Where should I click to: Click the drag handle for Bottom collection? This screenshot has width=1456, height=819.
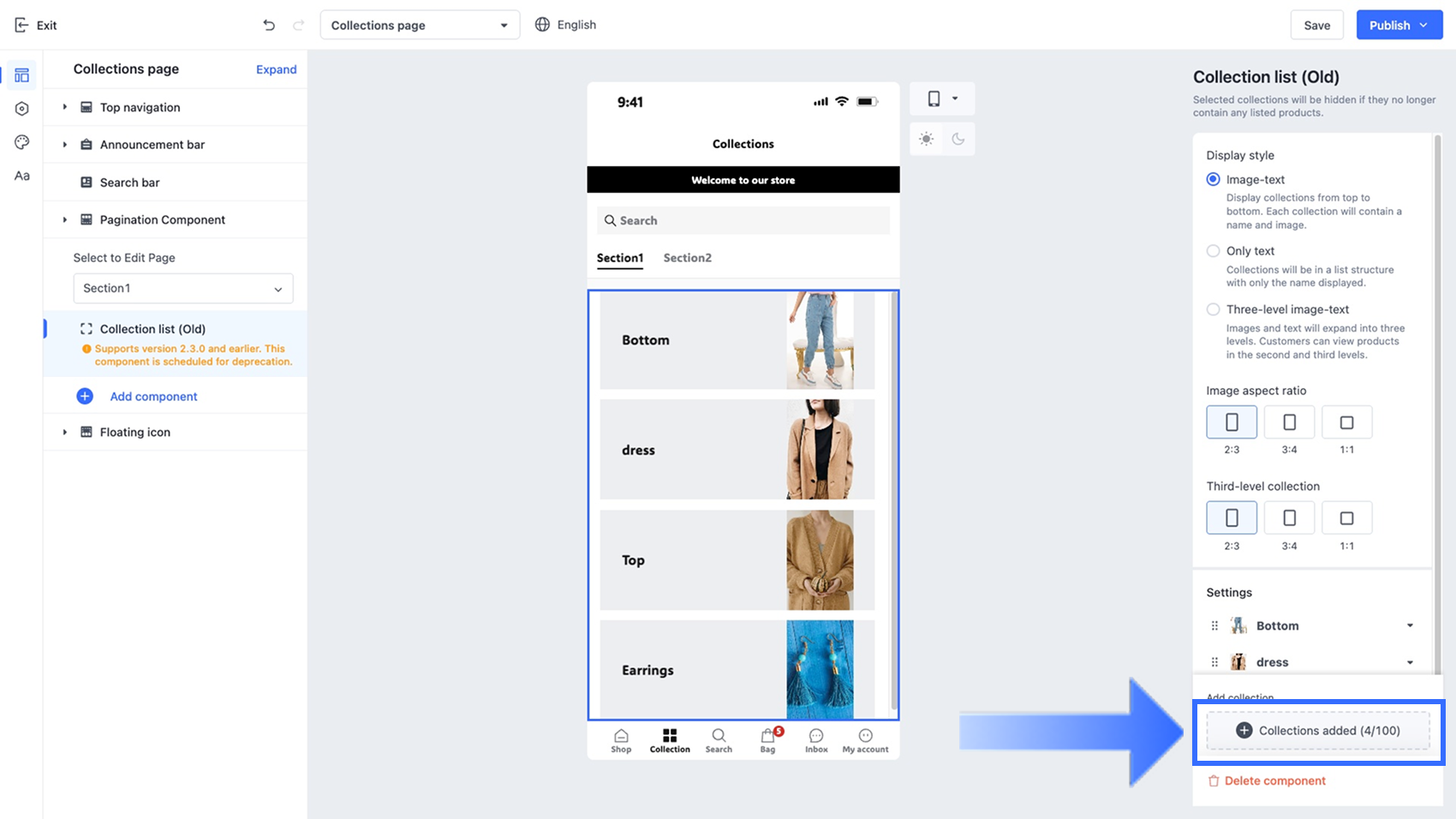(x=1214, y=625)
